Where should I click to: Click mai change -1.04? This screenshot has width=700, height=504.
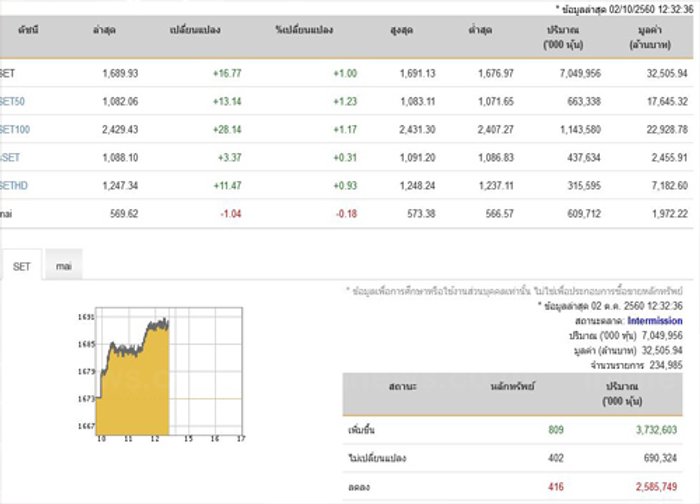pyautogui.click(x=231, y=214)
